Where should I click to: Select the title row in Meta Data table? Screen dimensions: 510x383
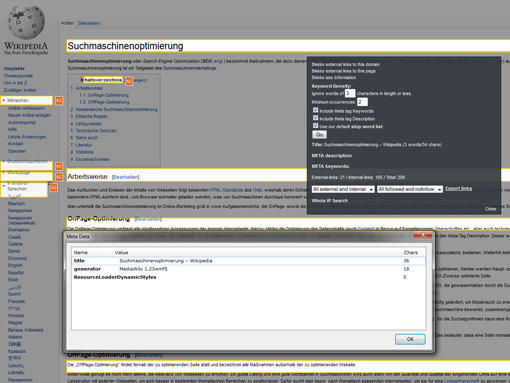click(248, 261)
